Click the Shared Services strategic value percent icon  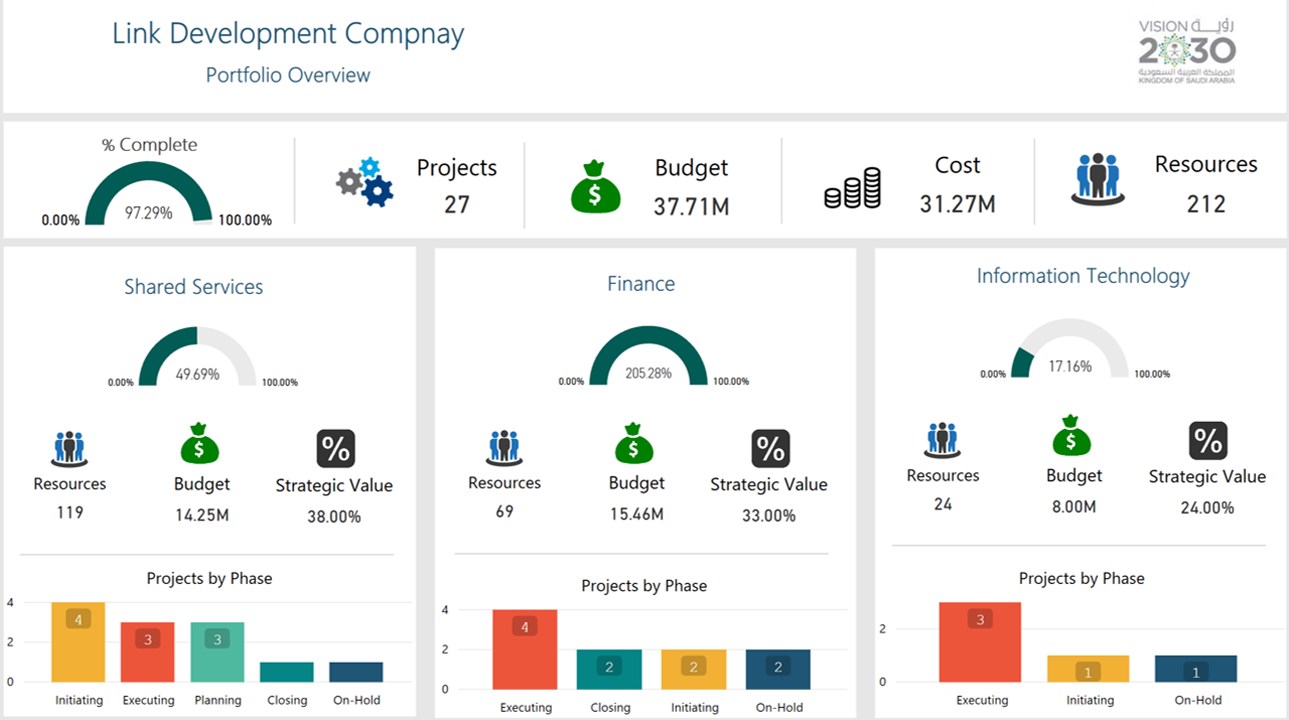coord(336,449)
